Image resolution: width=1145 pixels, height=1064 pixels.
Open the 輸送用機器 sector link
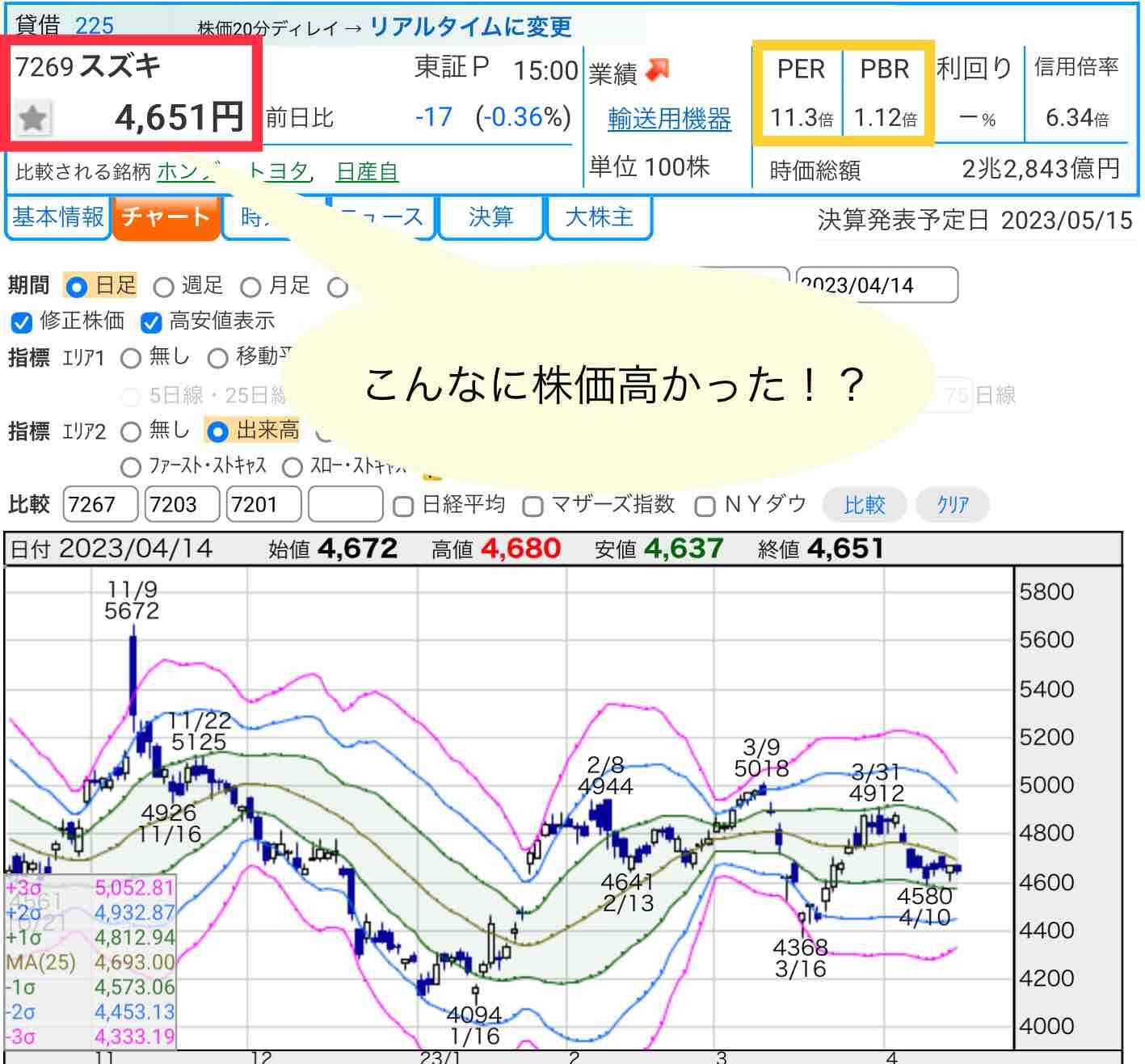tap(669, 120)
